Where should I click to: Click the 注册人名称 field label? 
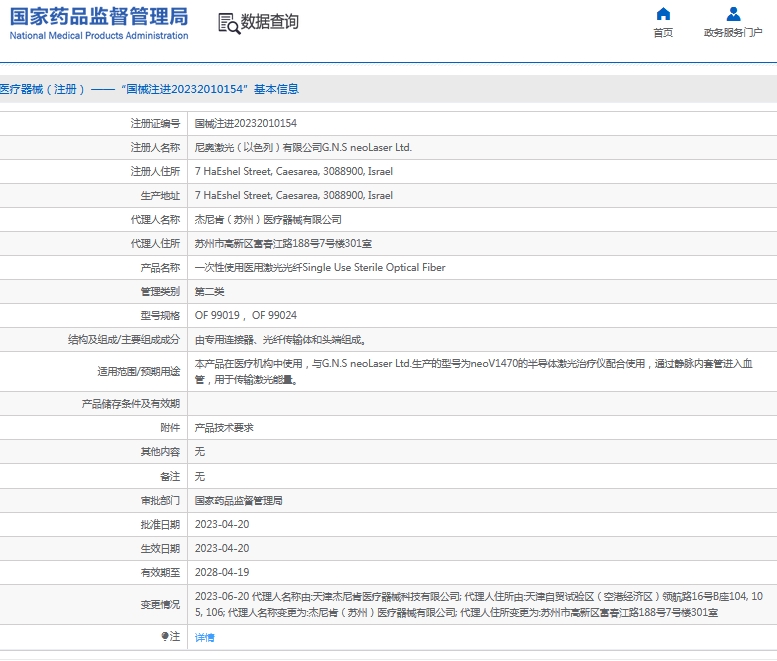[x=155, y=148]
